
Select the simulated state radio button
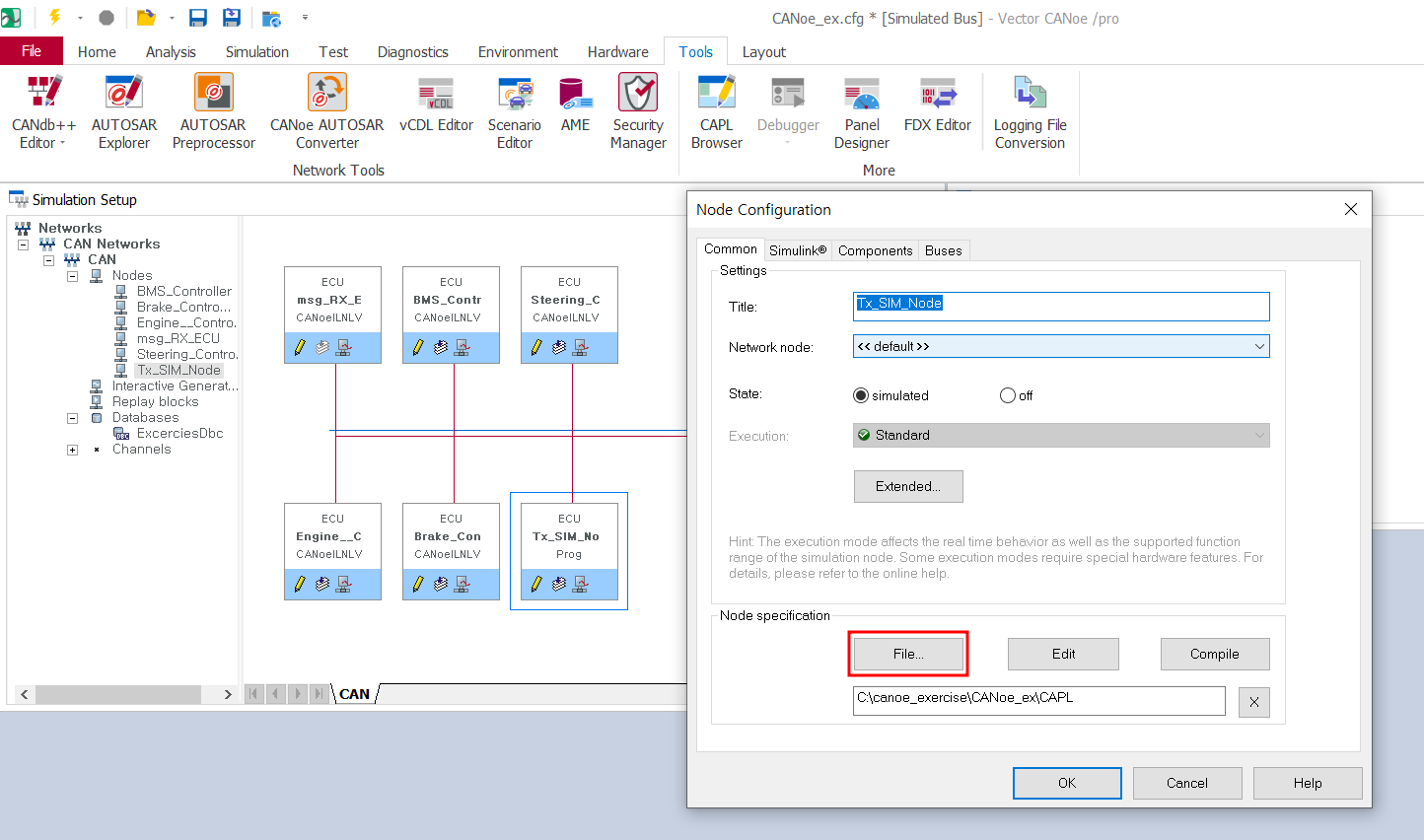pos(861,395)
